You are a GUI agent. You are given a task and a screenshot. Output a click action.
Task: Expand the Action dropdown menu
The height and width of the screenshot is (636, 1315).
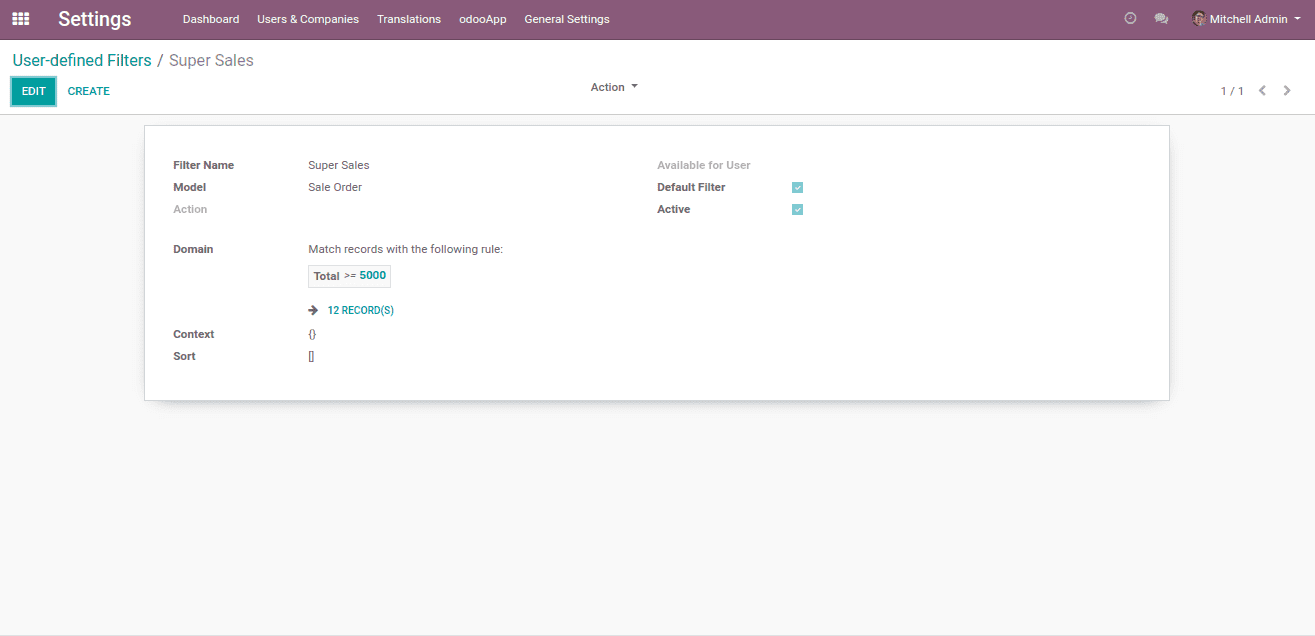(x=614, y=87)
